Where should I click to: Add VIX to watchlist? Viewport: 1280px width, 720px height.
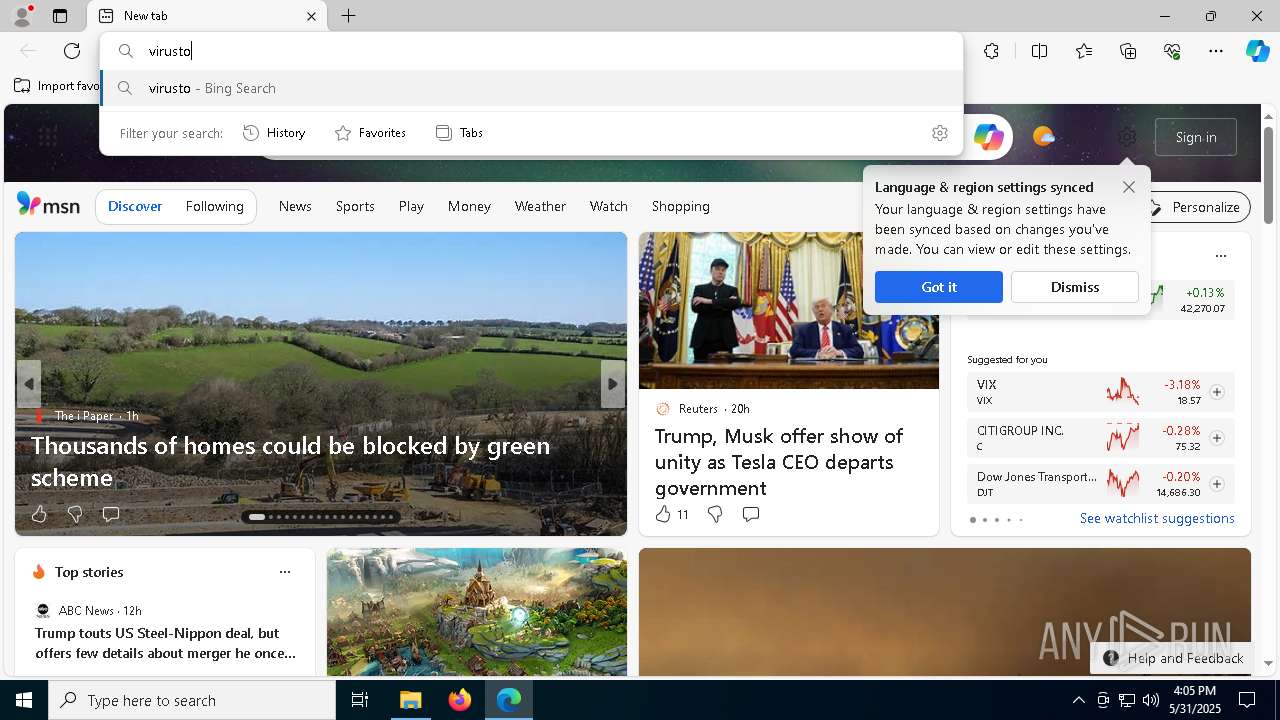point(1216,392)
